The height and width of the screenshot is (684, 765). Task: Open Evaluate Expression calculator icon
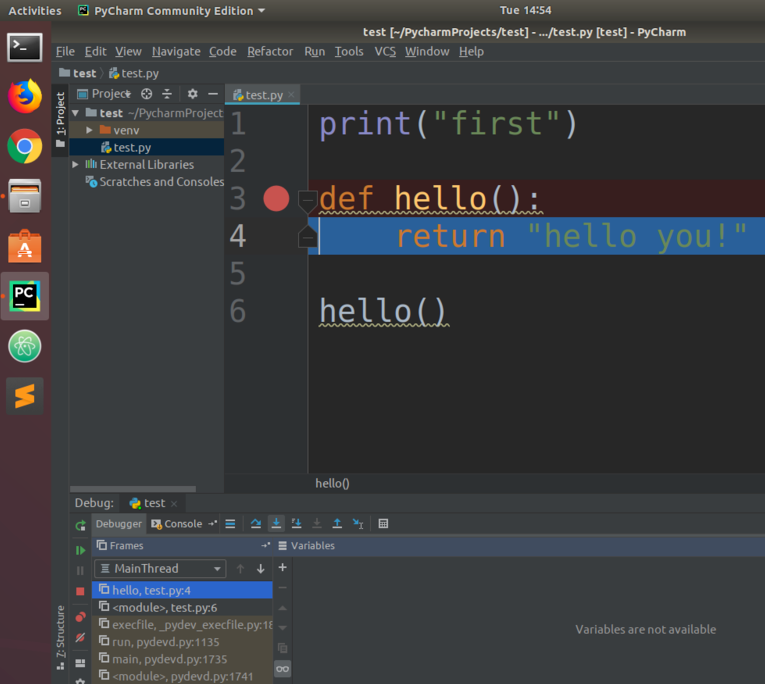383,524
